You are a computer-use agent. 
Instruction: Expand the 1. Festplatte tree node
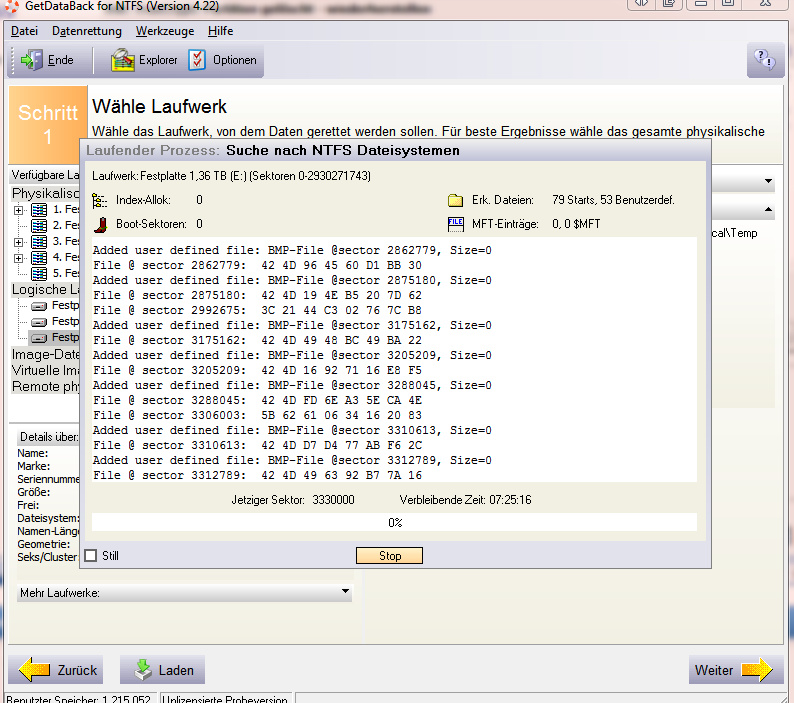pyautogui.click(x=19, y=210)
